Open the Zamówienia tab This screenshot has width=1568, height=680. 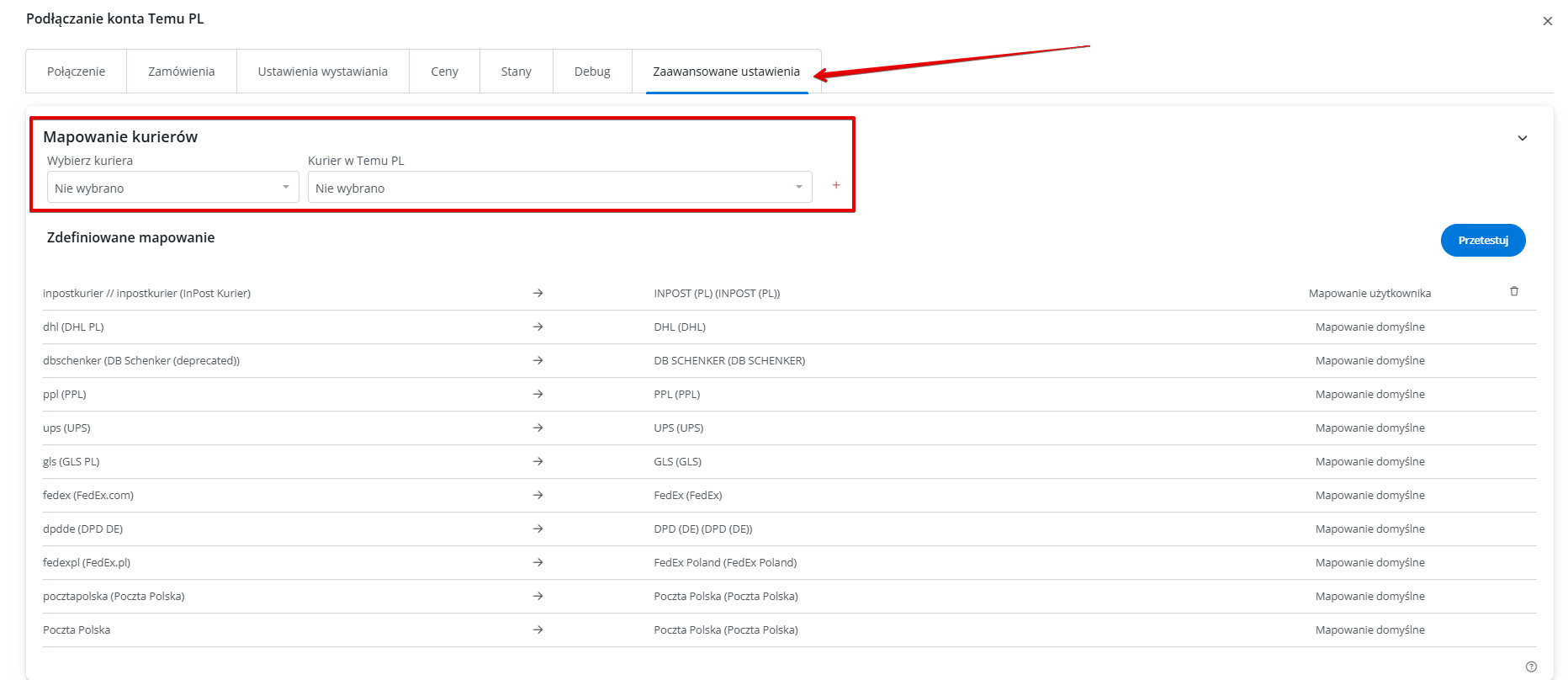pos(181,72)
